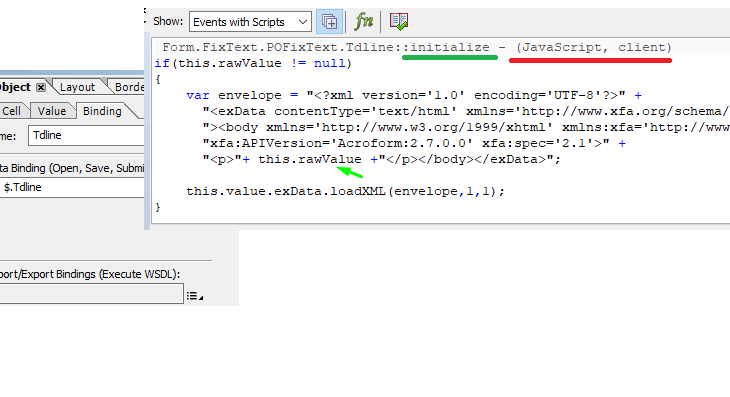Viewport: 730px width, 397px height.
Task: Click the xfa:APIVersion string line
Action: click(414, 143)
